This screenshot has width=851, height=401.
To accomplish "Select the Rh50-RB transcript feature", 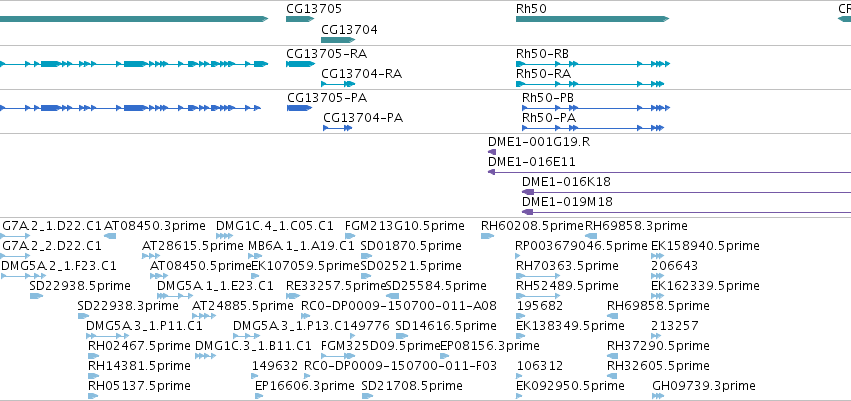I will click(593, 64).
